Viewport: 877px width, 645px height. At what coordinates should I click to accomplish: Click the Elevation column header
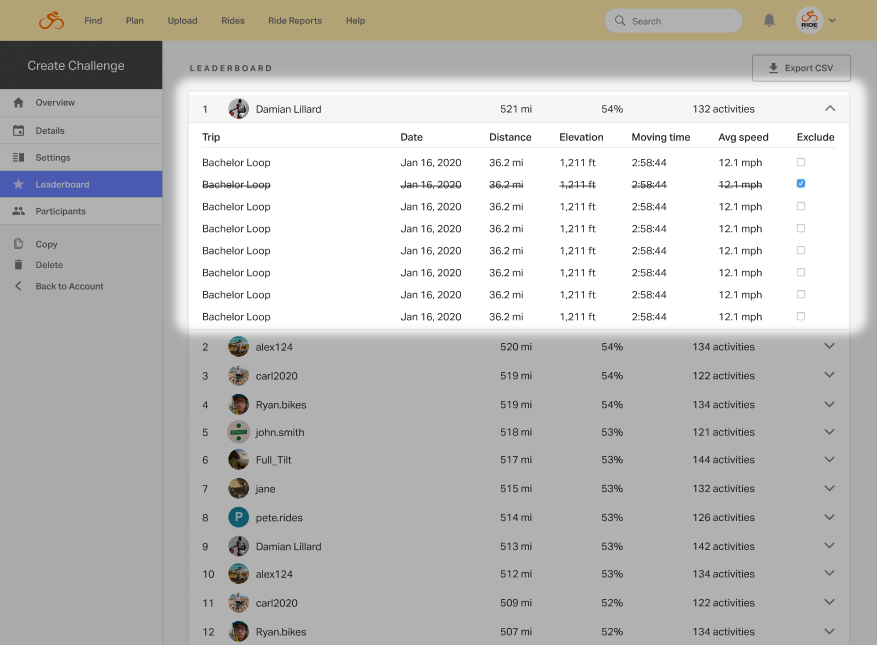click(581, 137)
